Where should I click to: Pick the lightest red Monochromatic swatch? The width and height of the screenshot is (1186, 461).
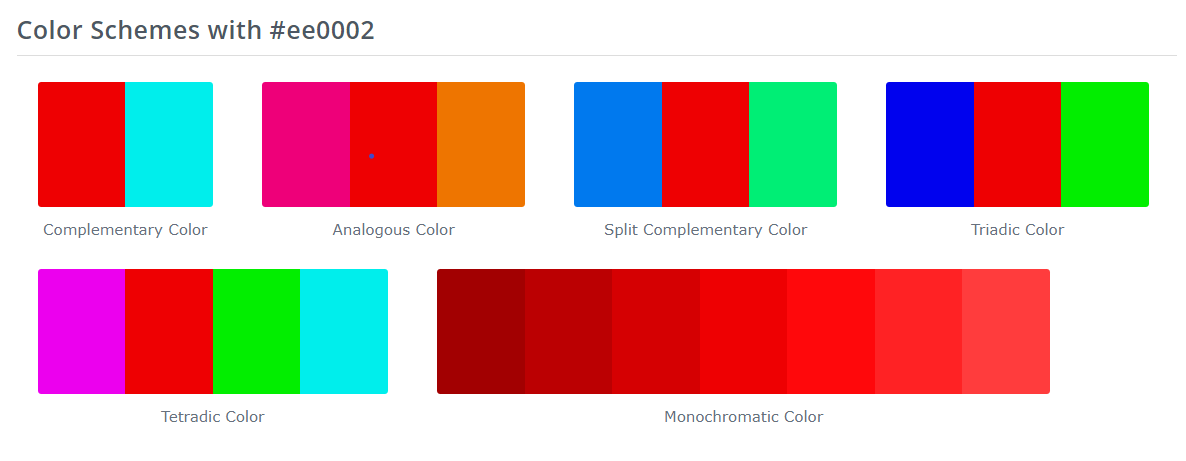pos(1006,332)
